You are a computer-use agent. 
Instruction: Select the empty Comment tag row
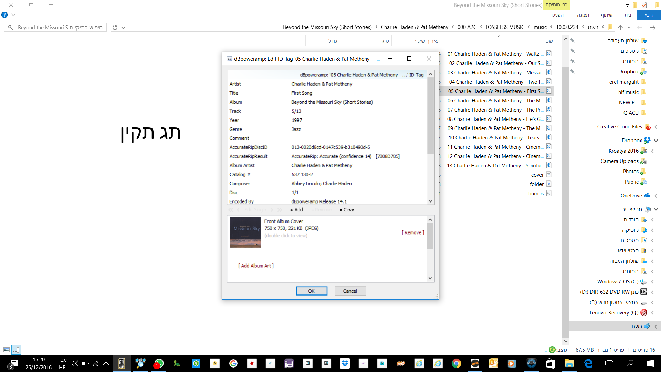pos(327,138)
